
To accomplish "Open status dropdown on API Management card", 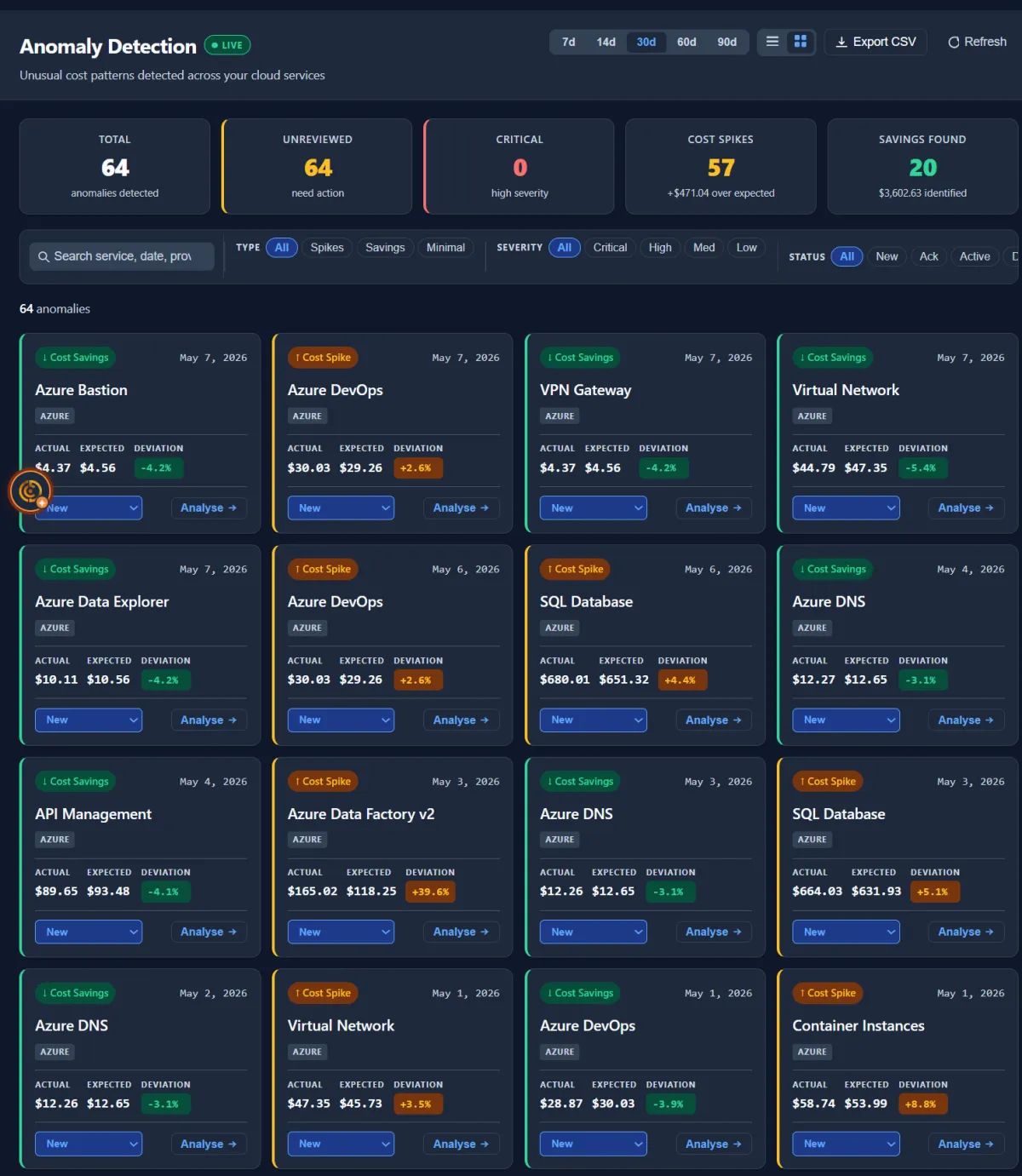I will (x=89, y=932).
